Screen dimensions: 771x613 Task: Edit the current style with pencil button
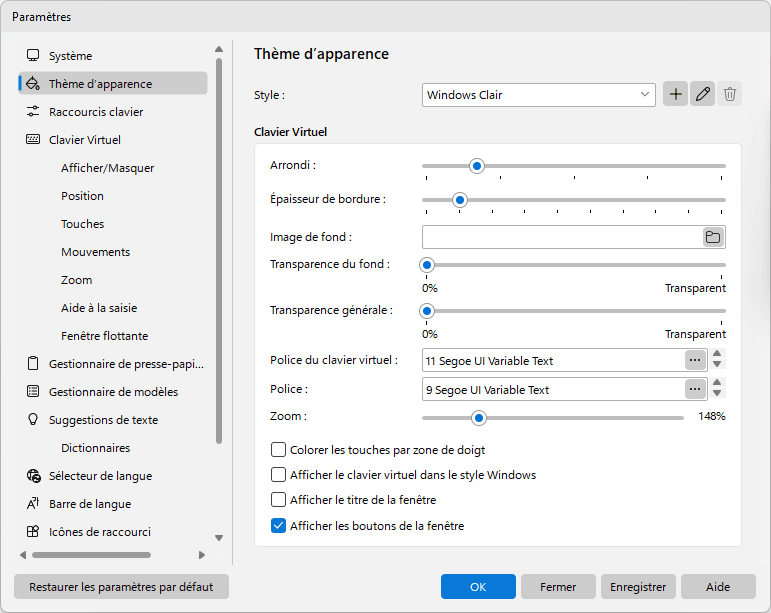click(x=703, y=94)
